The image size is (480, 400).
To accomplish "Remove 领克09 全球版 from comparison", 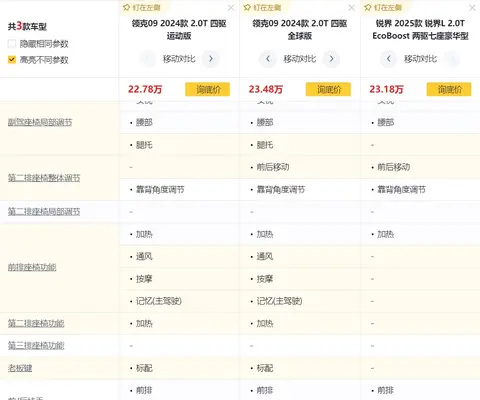I will [352, 8].
